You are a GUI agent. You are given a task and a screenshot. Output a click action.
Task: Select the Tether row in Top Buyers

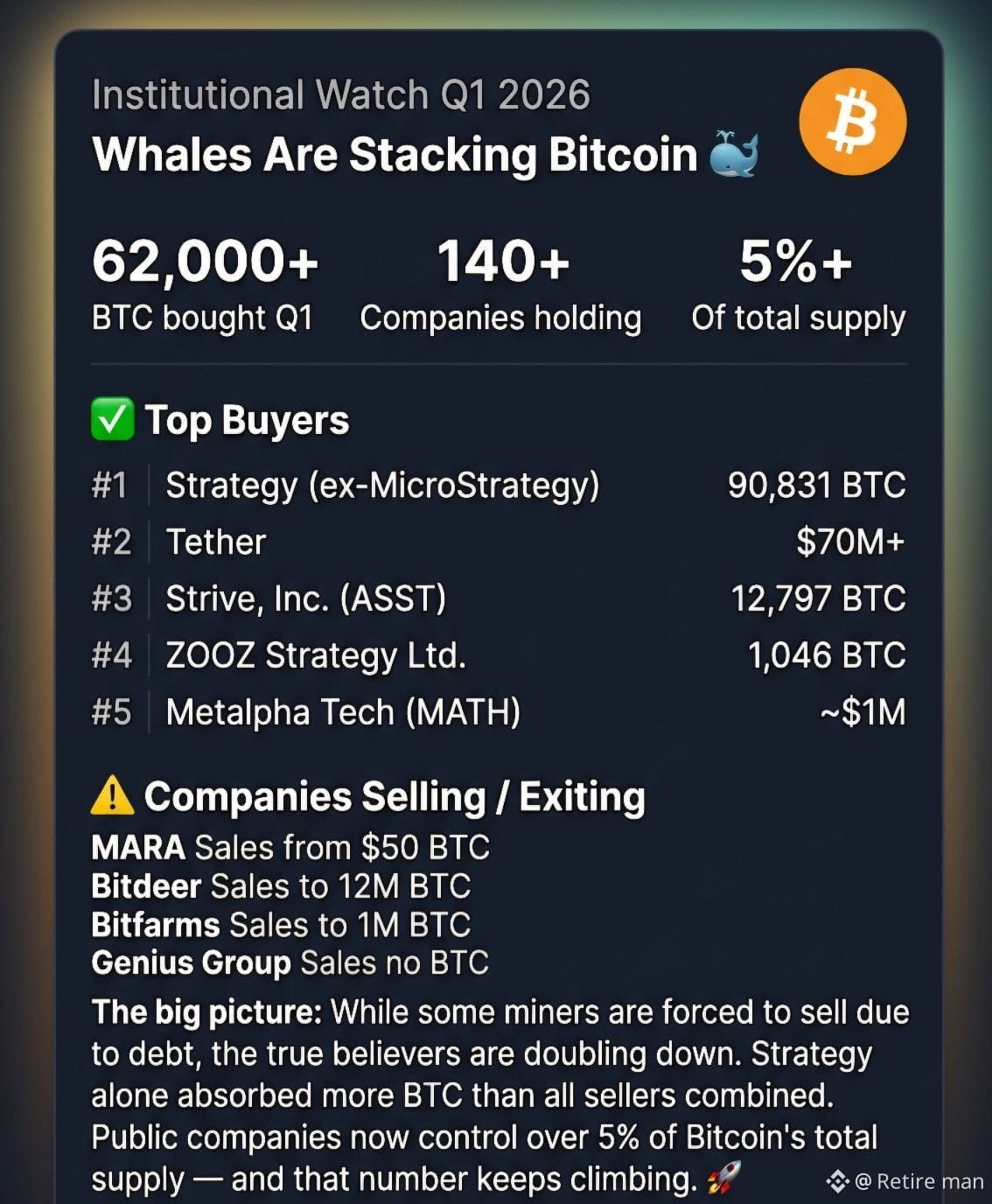coord(215,542)
